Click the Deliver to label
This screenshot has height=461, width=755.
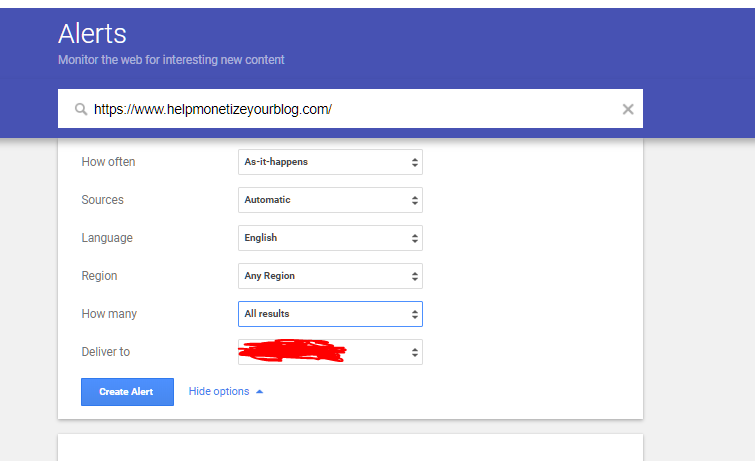coord(106,352)
